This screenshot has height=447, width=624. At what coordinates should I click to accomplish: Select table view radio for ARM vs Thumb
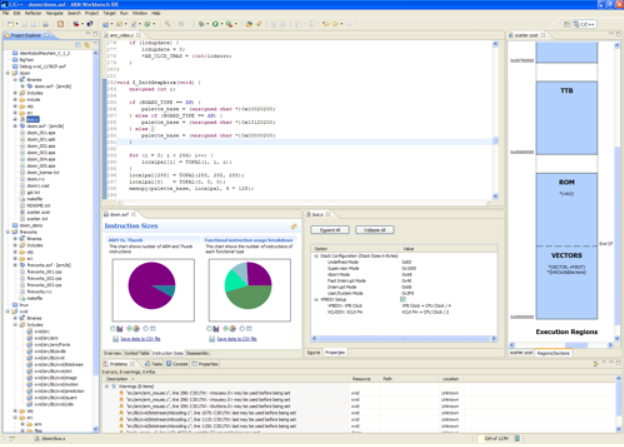[x=146, y=328]
